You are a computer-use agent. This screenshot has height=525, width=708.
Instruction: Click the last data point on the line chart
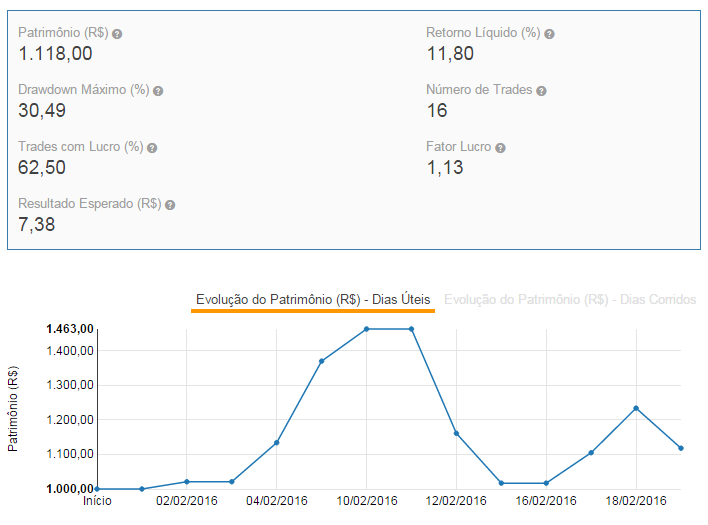click(x=681, y=448)
